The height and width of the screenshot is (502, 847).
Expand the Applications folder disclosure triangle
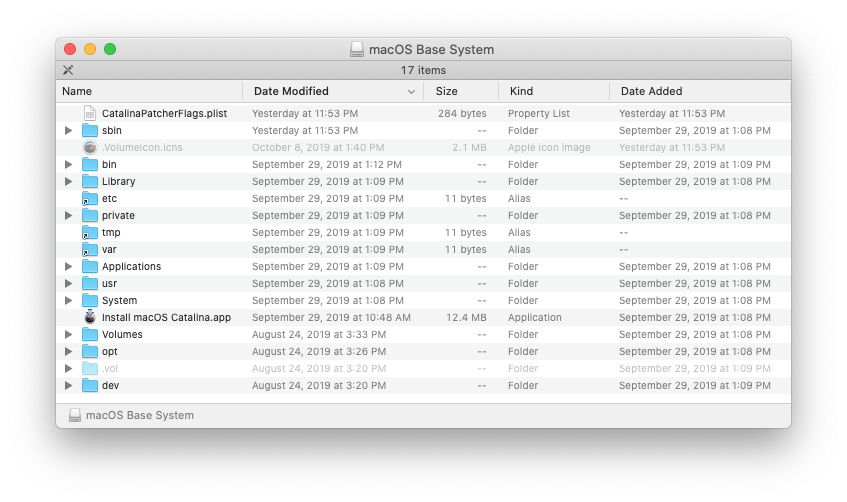pos(69,266)
